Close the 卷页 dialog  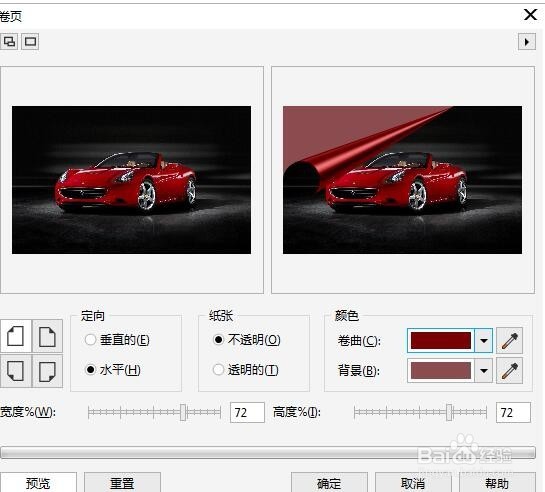(x=530, y=15)
